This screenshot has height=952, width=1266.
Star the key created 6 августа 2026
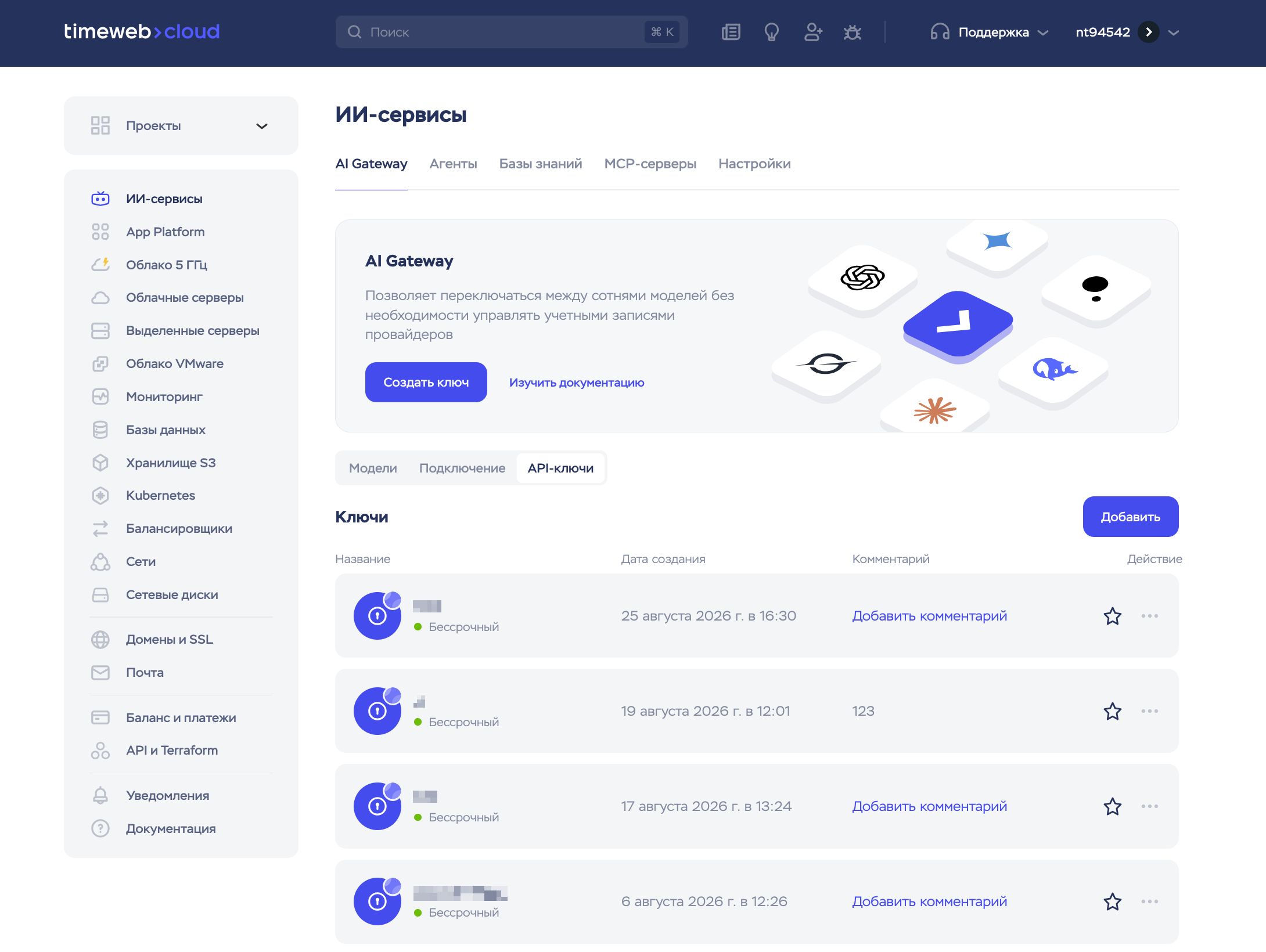coord(1113,901)
